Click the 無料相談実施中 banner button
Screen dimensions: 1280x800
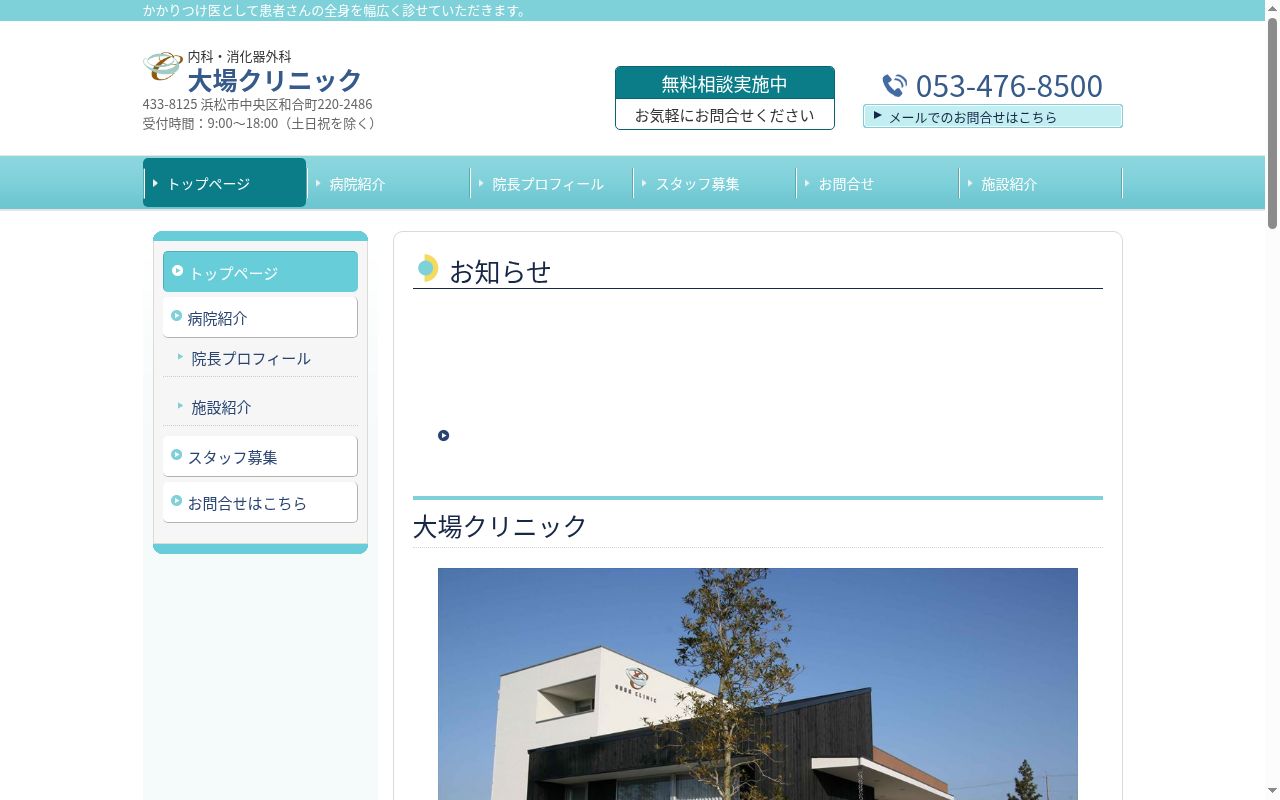(x=725, y=98)
